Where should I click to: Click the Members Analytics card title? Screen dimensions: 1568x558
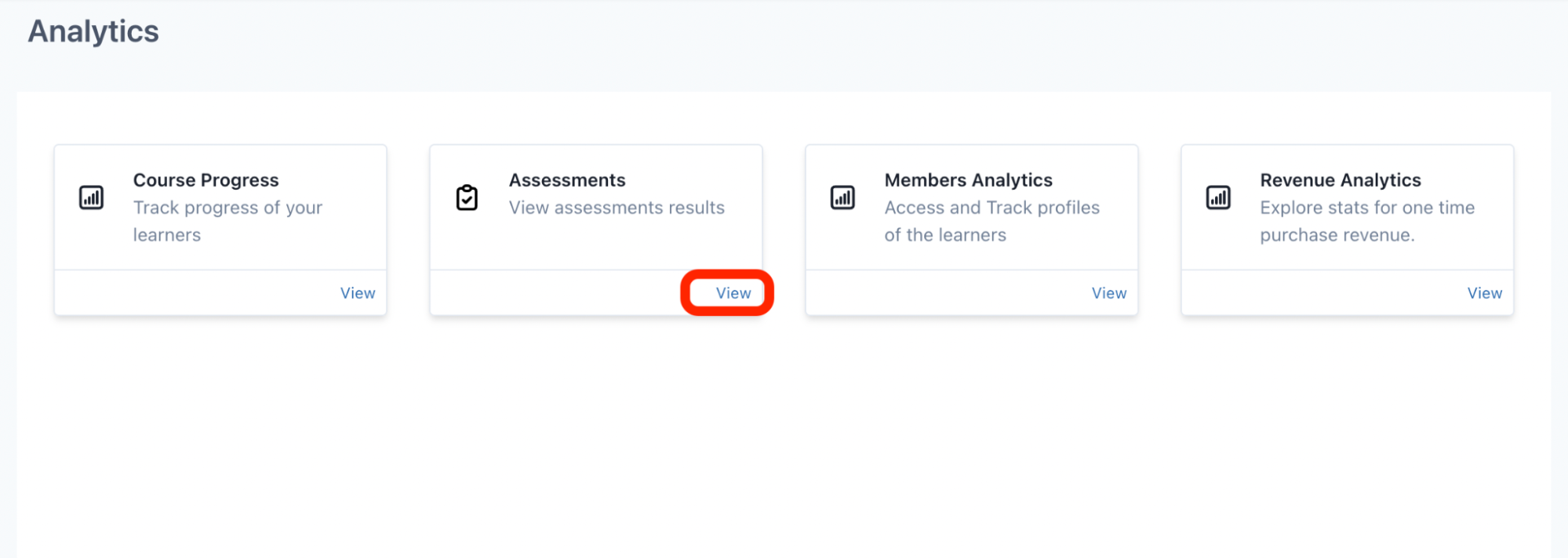click(968, 180)
